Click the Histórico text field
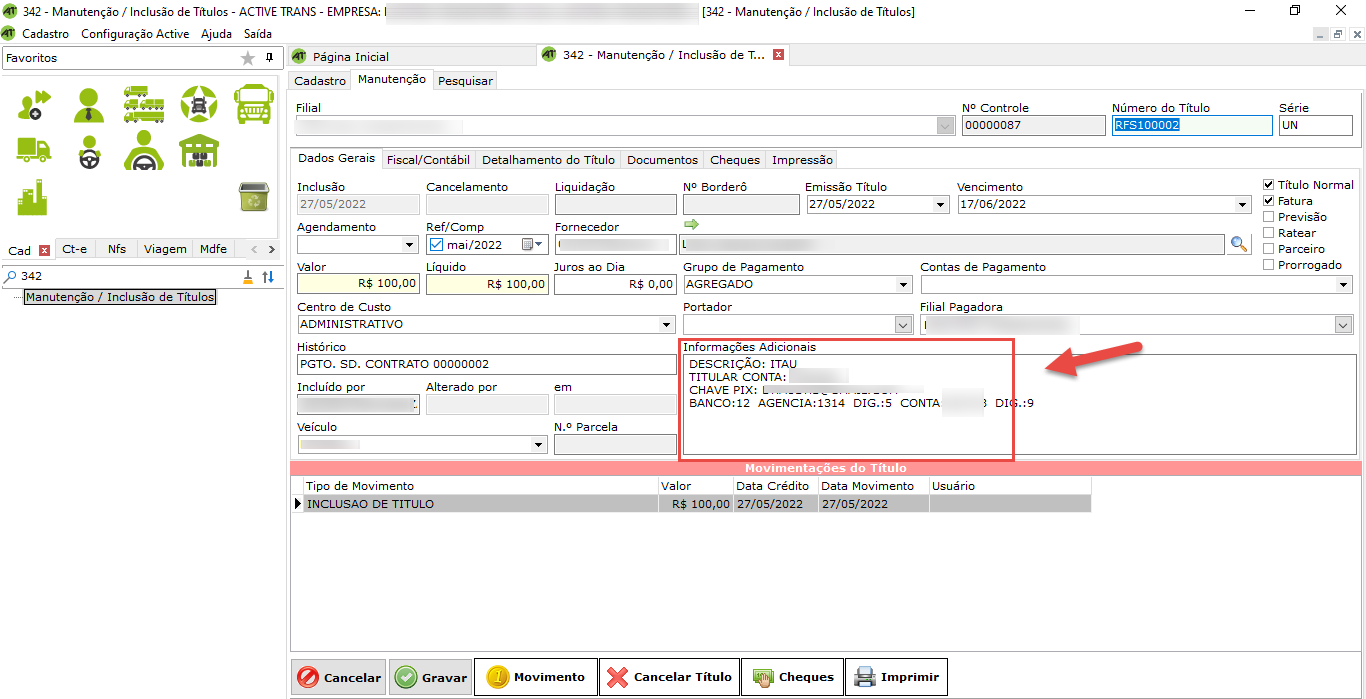1366x699 pixels. (x=486, y=365)
